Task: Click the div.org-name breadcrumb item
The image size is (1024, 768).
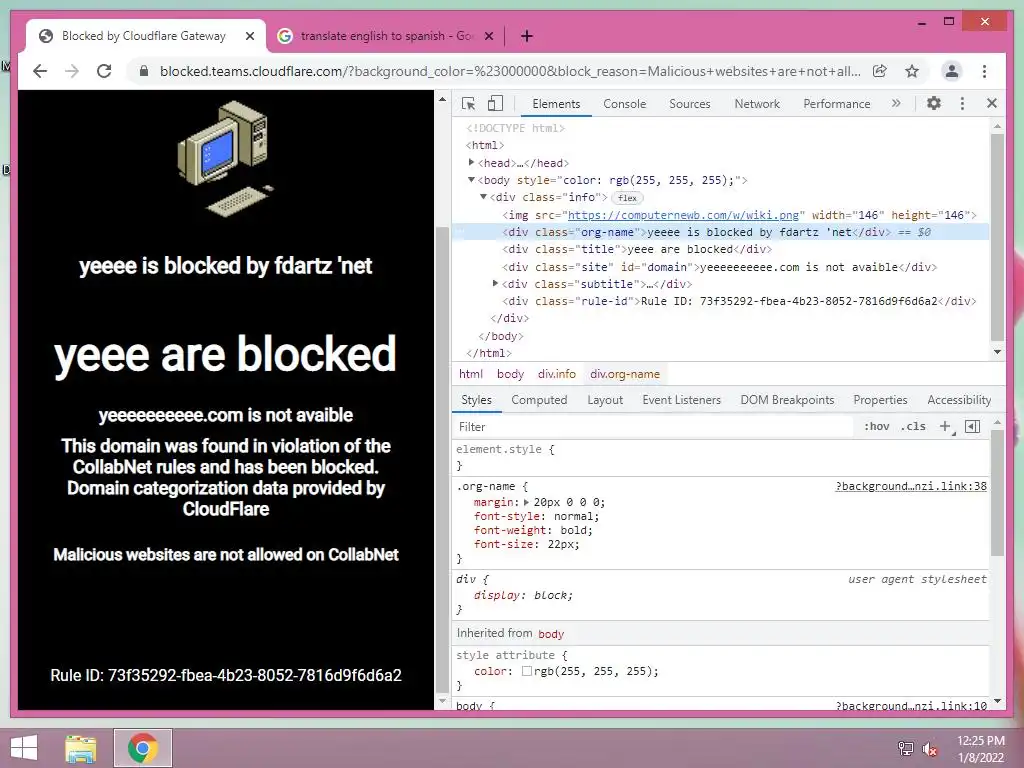Action: [x=625, y=374]
